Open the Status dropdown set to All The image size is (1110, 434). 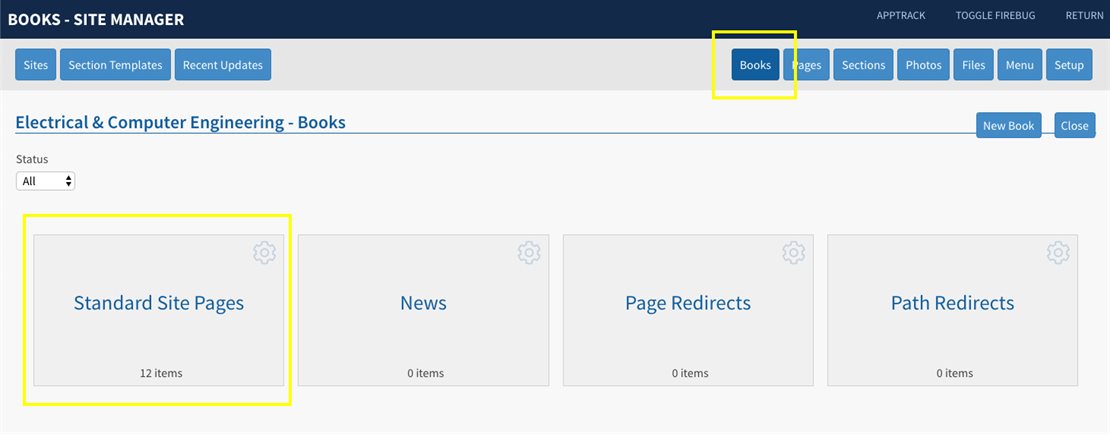[x=45, y=181]
